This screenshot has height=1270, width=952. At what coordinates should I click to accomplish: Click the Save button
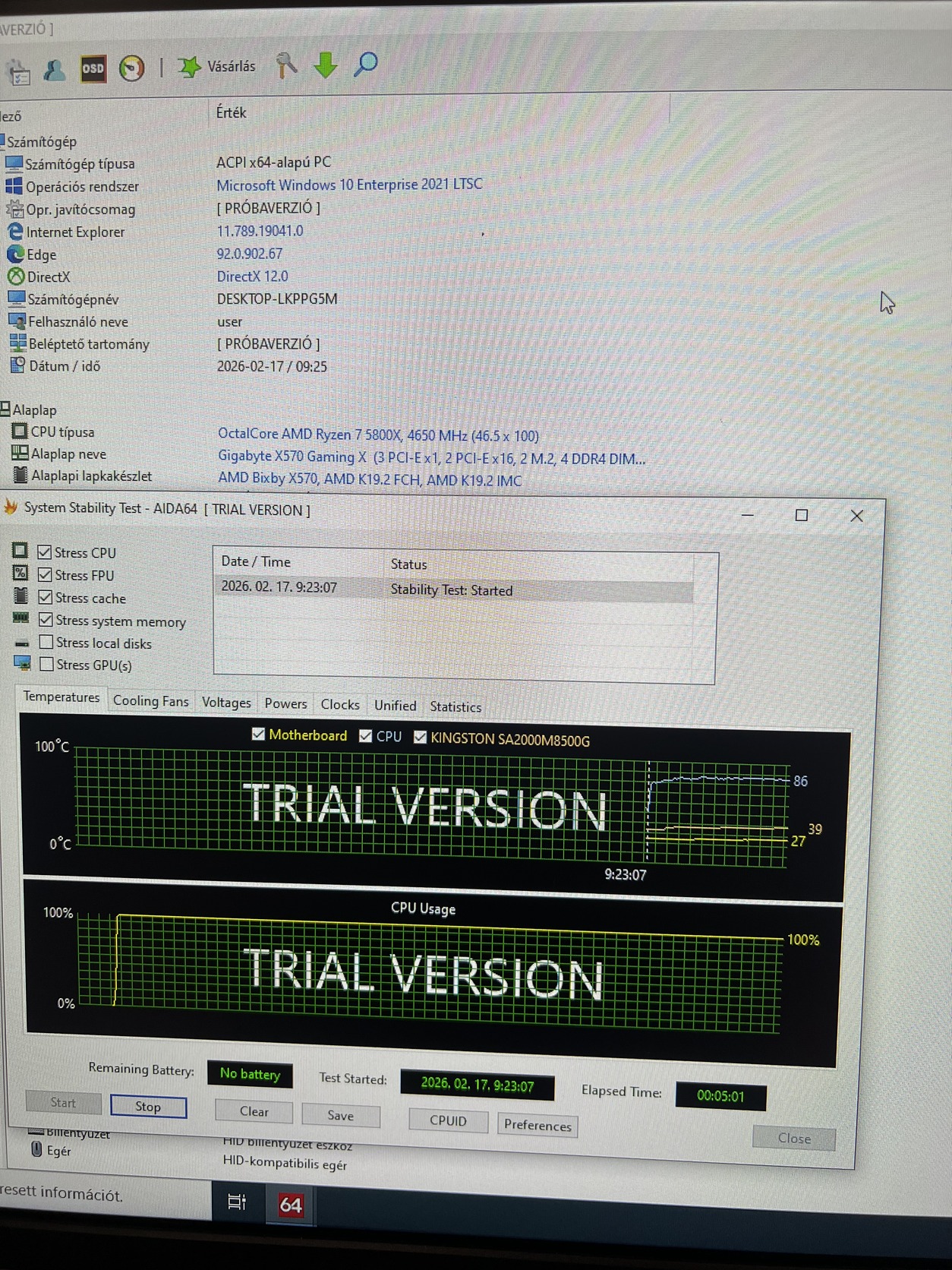click(x=341, y=1115)
